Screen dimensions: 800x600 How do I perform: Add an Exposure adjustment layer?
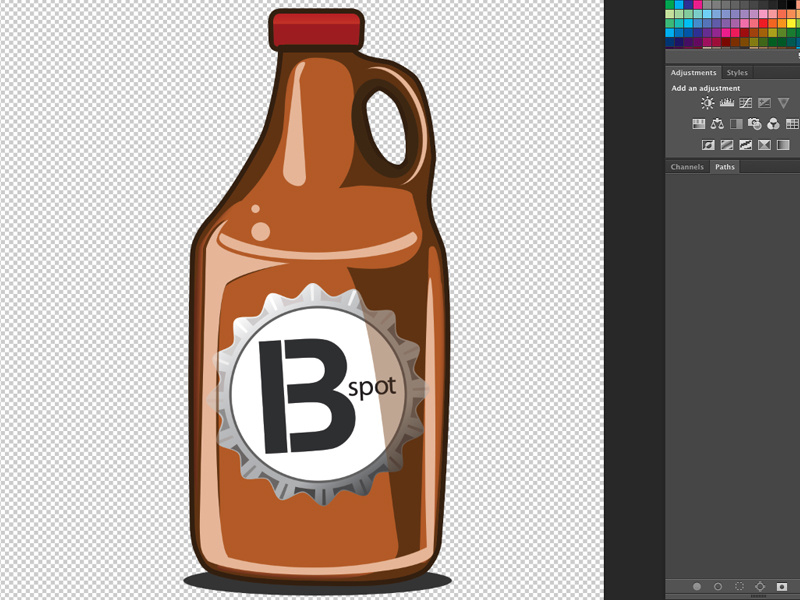pyautogui.click(x=764, y=103)
